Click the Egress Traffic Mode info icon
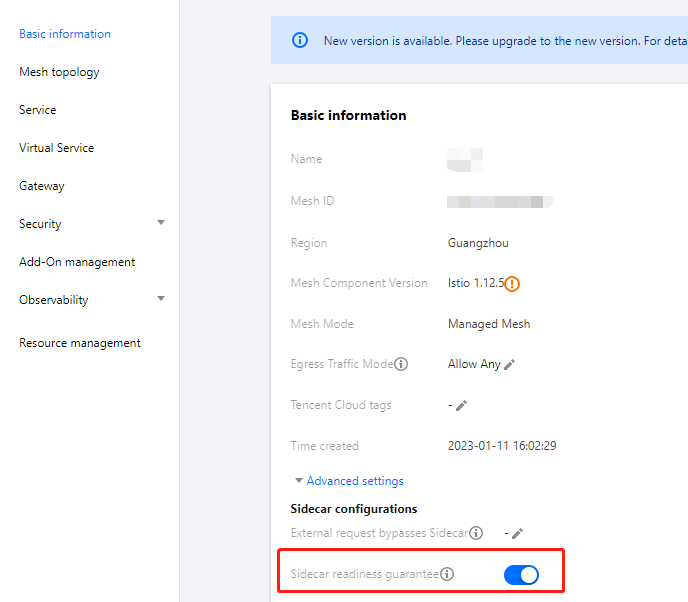The height and width of the screenshot is (602, 688). tap(401, 365)
